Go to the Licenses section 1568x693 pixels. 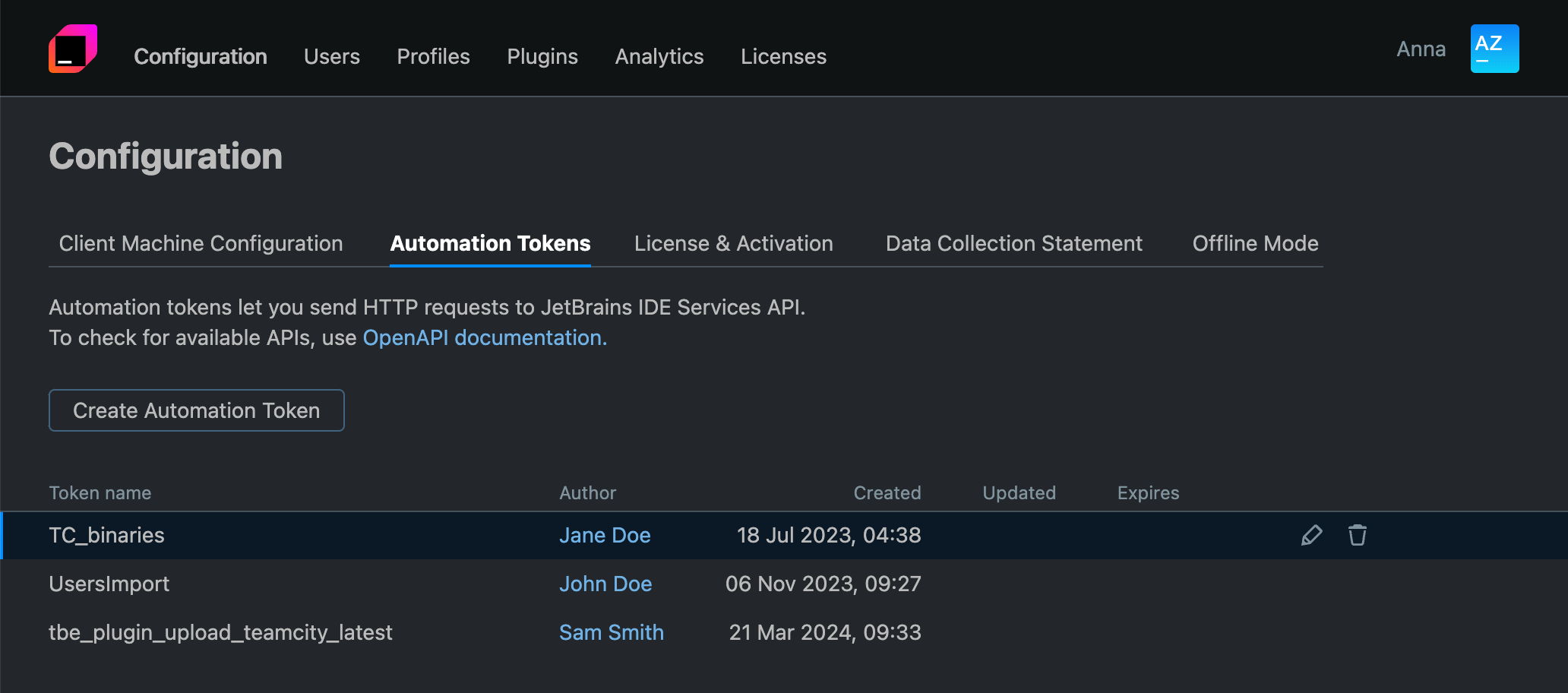pos(782,56)
